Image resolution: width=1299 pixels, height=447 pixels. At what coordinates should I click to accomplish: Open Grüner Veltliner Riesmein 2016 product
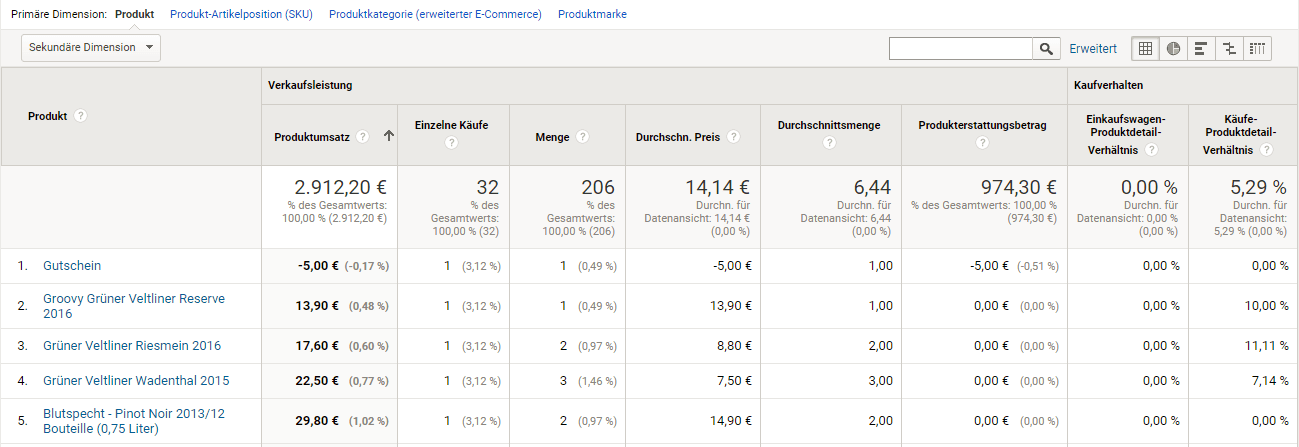132,346
